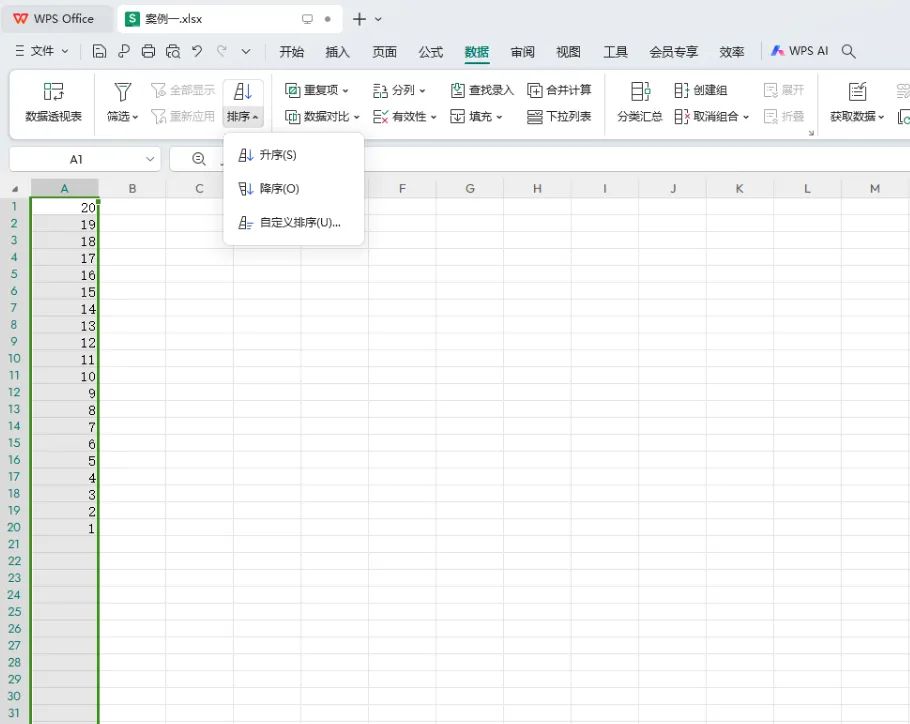This screenshot has height=724, width=910.
Task: Switch to the Insert (插入) tab
Action: coord(337,52)
